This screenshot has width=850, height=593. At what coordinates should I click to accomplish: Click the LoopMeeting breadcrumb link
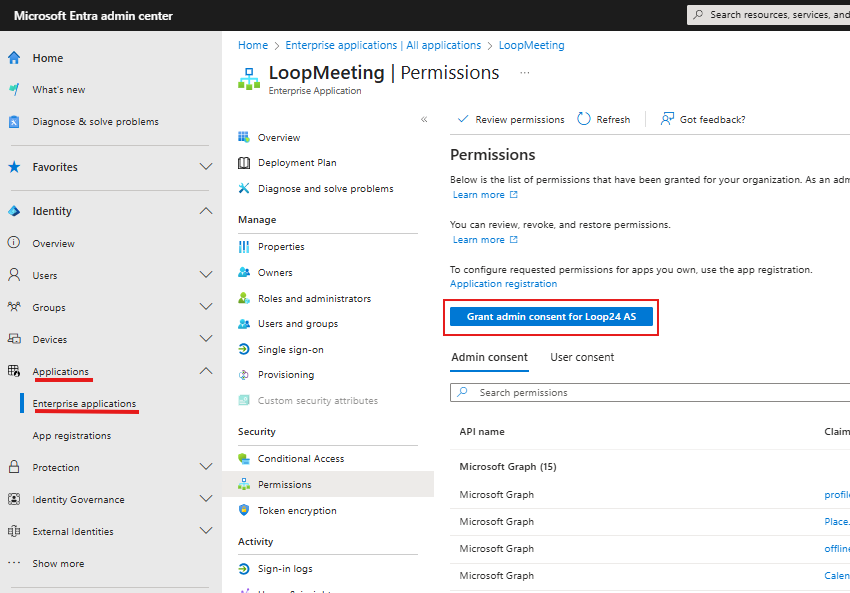(x=531, y=46)
